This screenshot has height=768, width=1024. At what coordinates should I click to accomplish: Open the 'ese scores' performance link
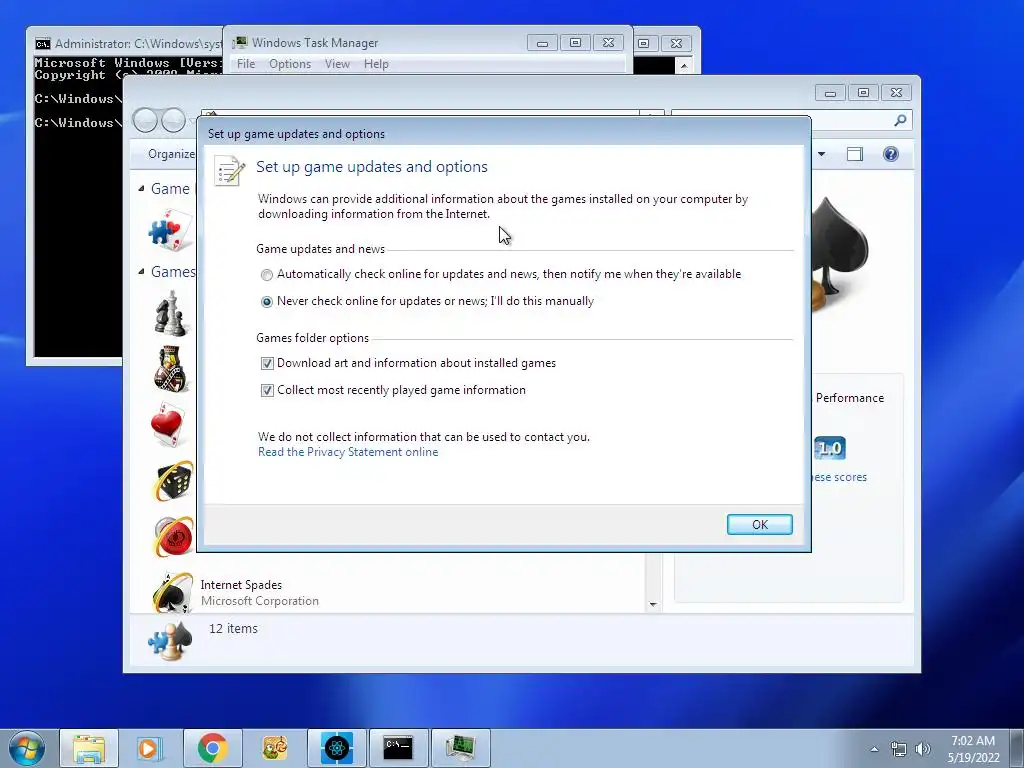point(840,477)
